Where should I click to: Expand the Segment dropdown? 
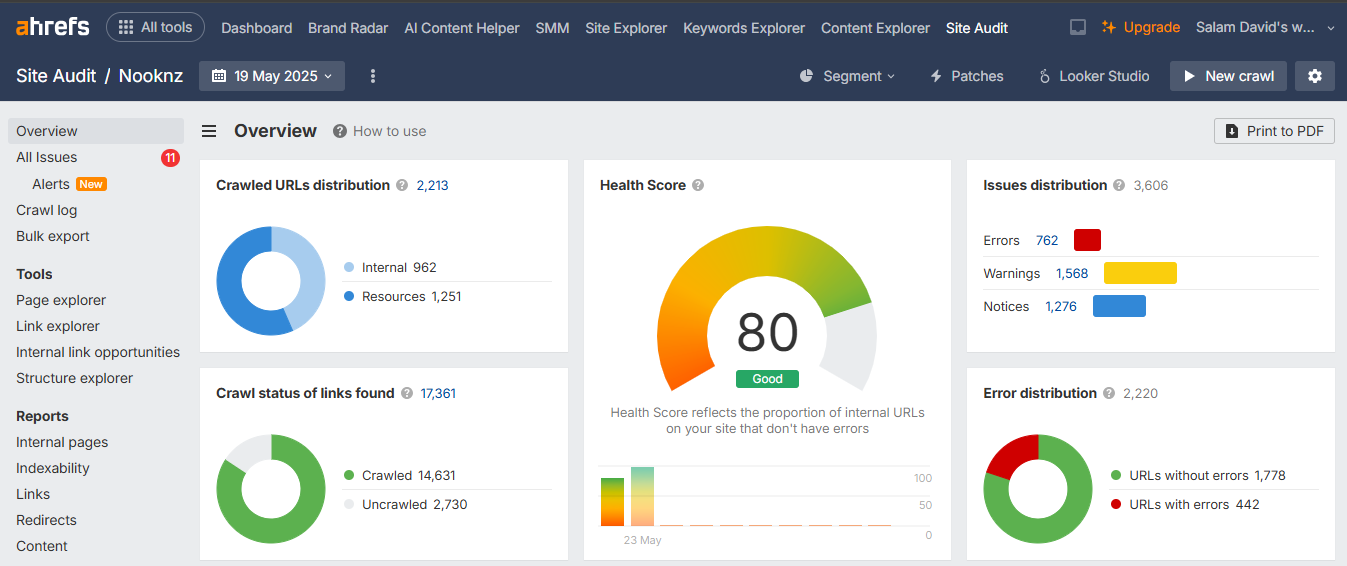(x=847, y=76)
